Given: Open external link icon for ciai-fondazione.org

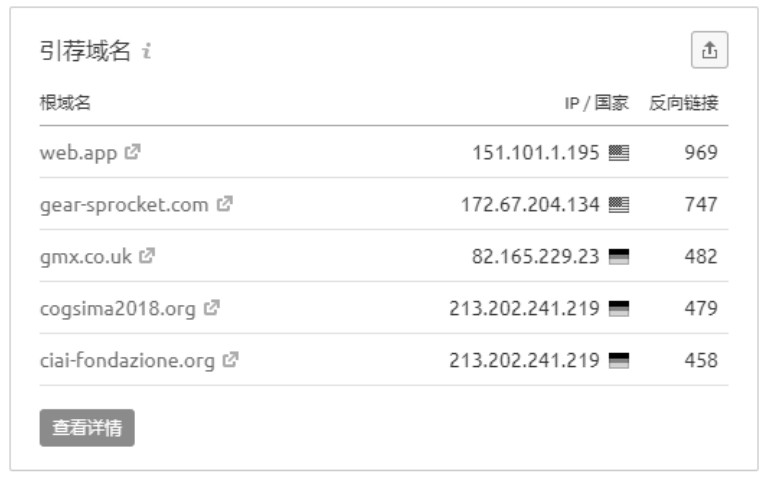Looking at the screenshot, I should [x=230, y=360].
